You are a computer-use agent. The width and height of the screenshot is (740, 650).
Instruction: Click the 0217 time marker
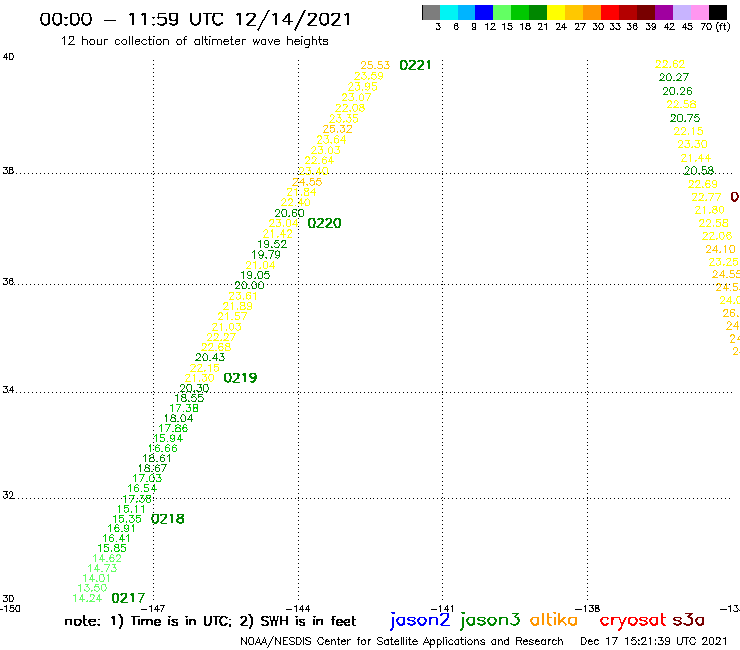[x=128, y=599]
